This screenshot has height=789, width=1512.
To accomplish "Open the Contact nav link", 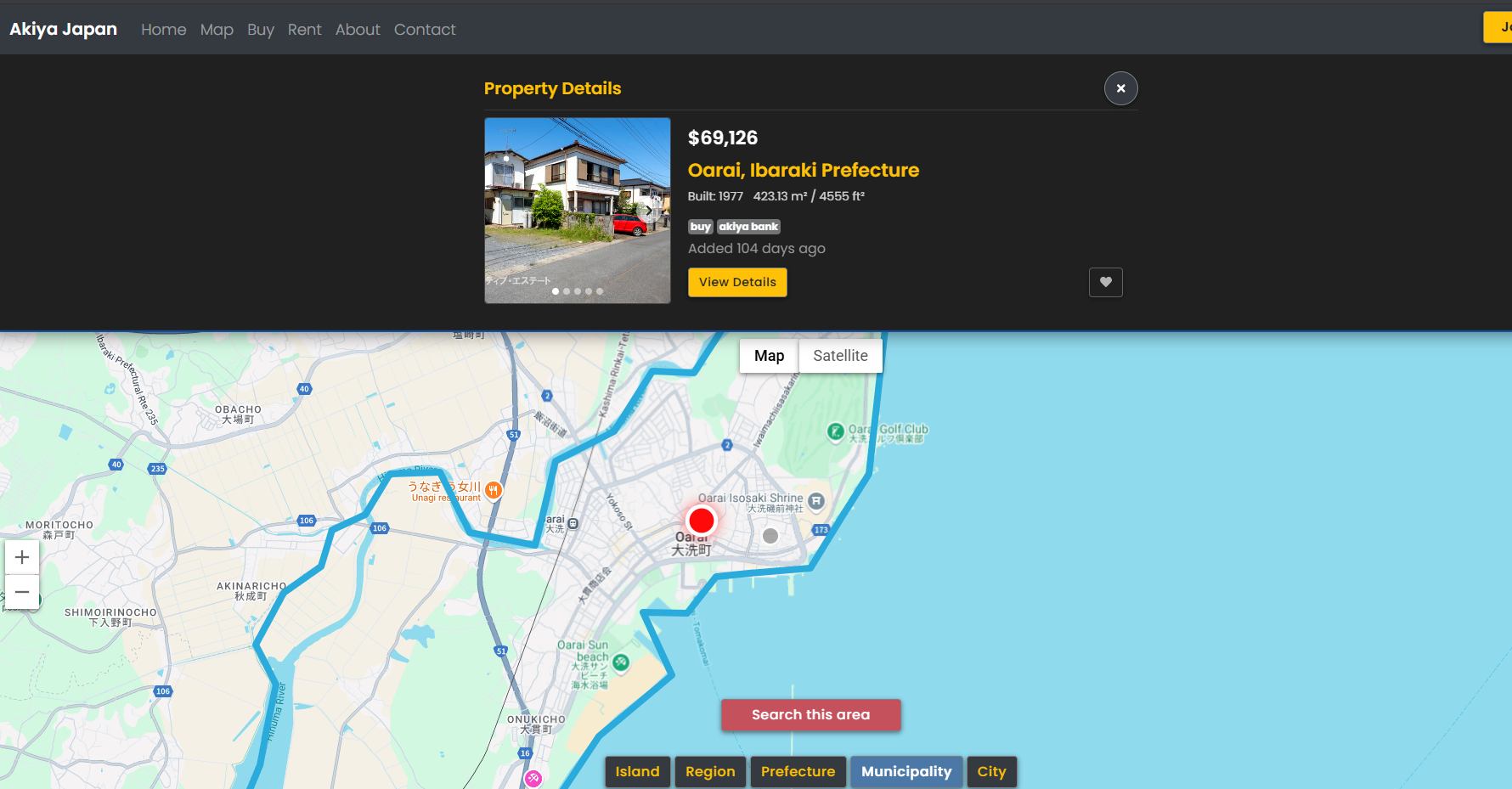I will (425, 30).
